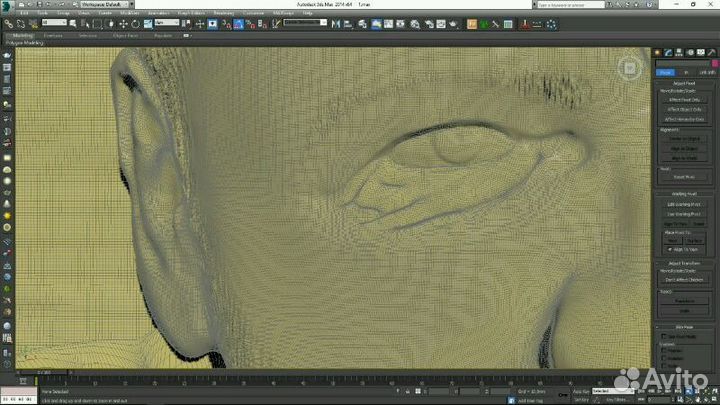Switch to the Modify command panel
This screenshot has width=720, height=405.
click(x=668, y=53)
